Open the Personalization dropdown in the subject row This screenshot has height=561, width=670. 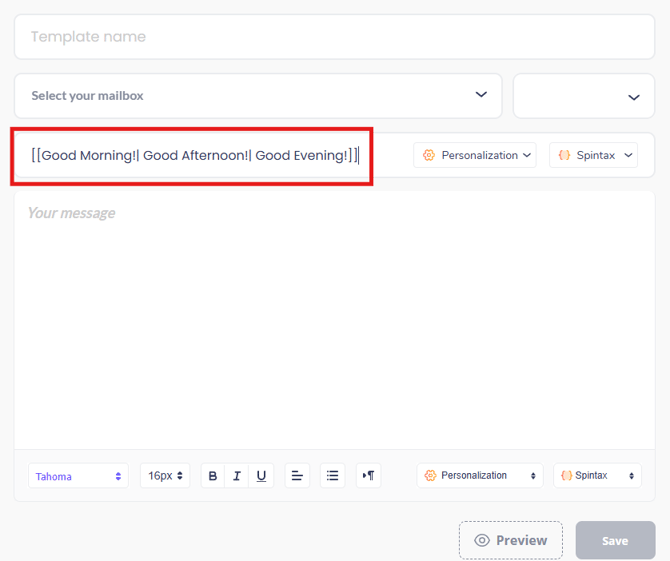476,155
